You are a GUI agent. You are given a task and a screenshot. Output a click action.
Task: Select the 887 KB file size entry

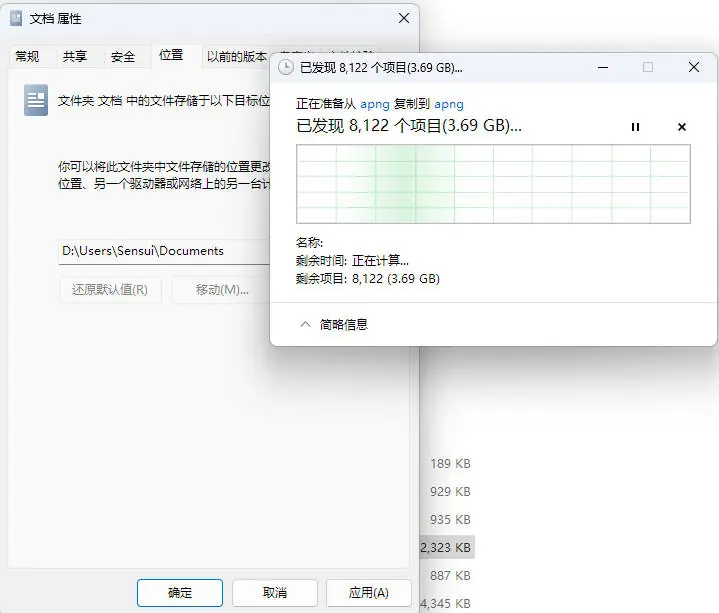click(450, 575)
